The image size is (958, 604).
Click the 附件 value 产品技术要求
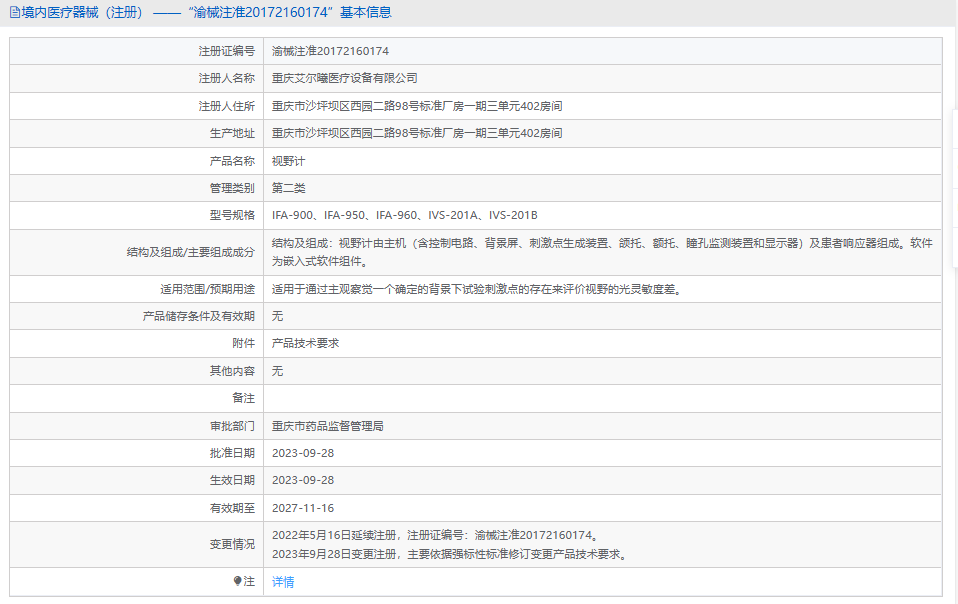click(x=306, y=343)
